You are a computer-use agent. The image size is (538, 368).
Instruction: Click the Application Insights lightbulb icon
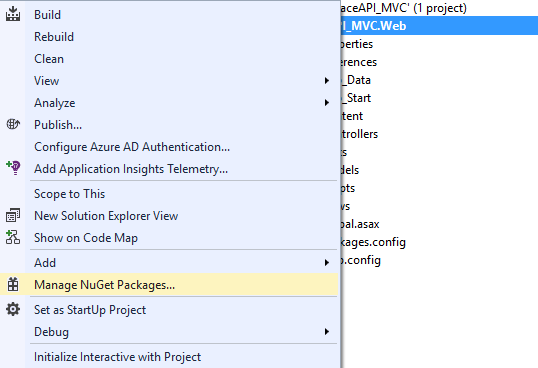13,168
